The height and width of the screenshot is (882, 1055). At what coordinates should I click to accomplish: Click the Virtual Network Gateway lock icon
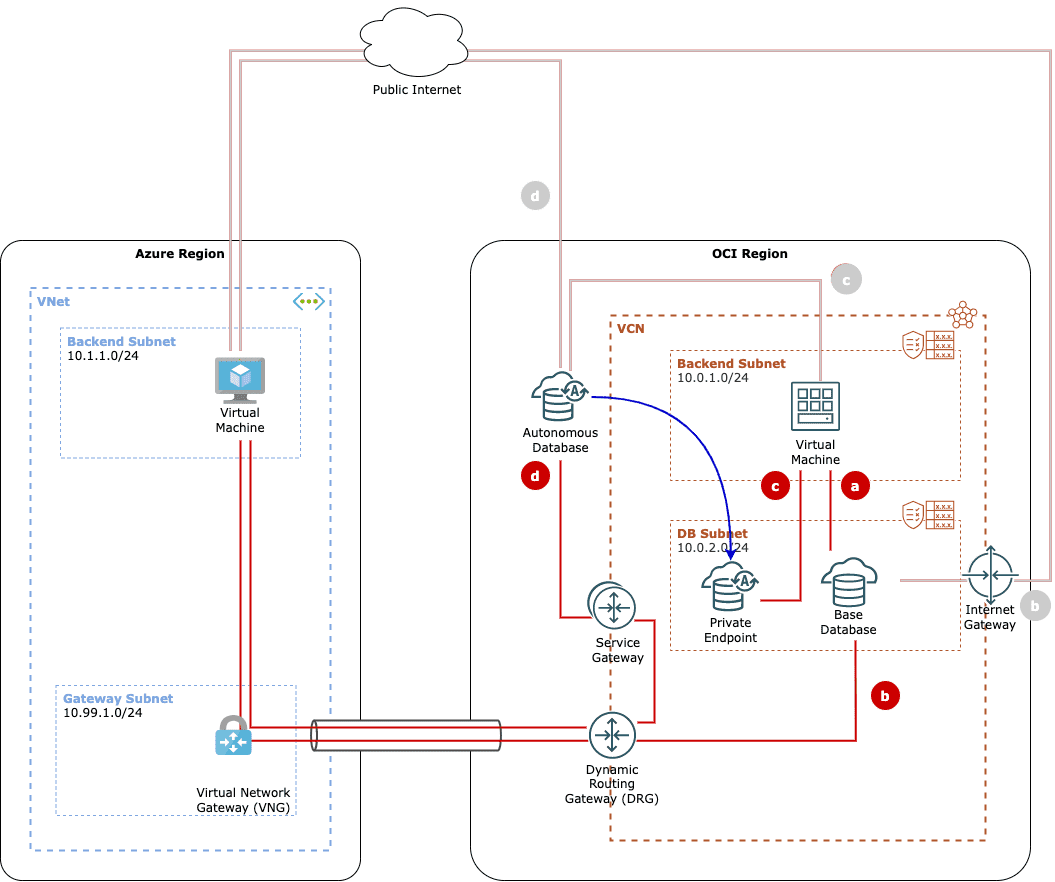(x=233, y=735)
